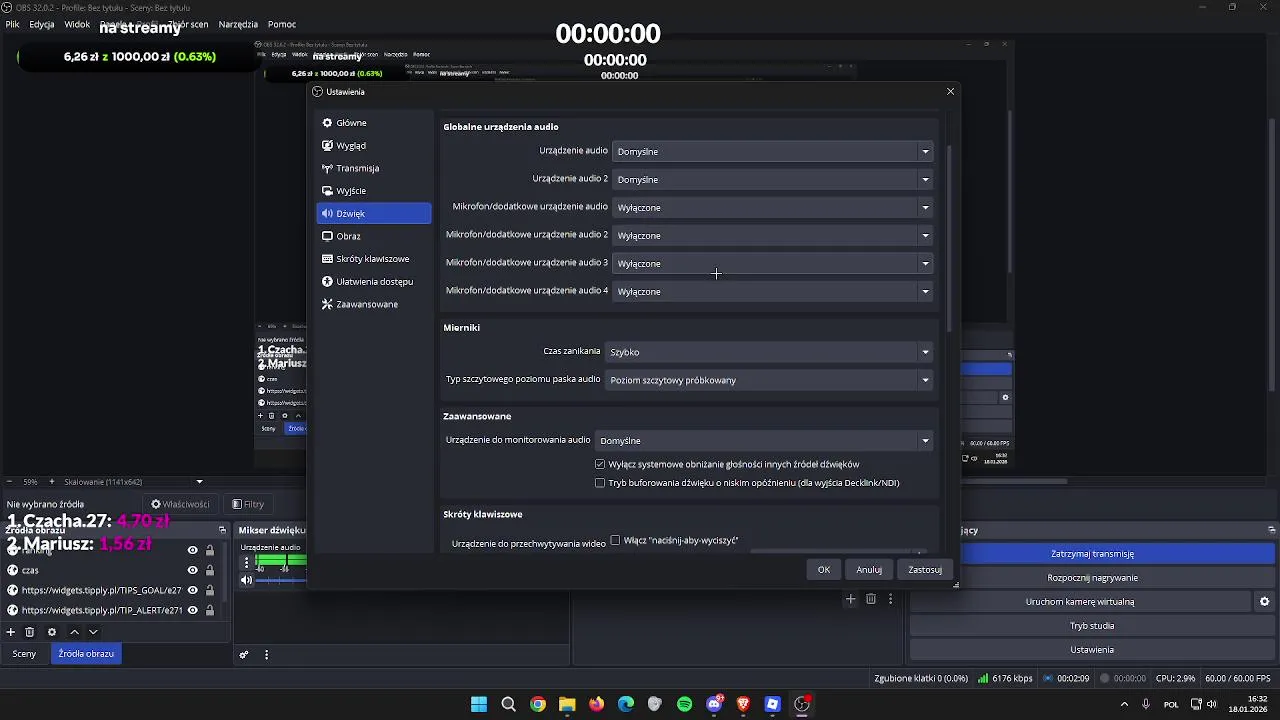Click Zatrzymaj transmisję button

1092,554
